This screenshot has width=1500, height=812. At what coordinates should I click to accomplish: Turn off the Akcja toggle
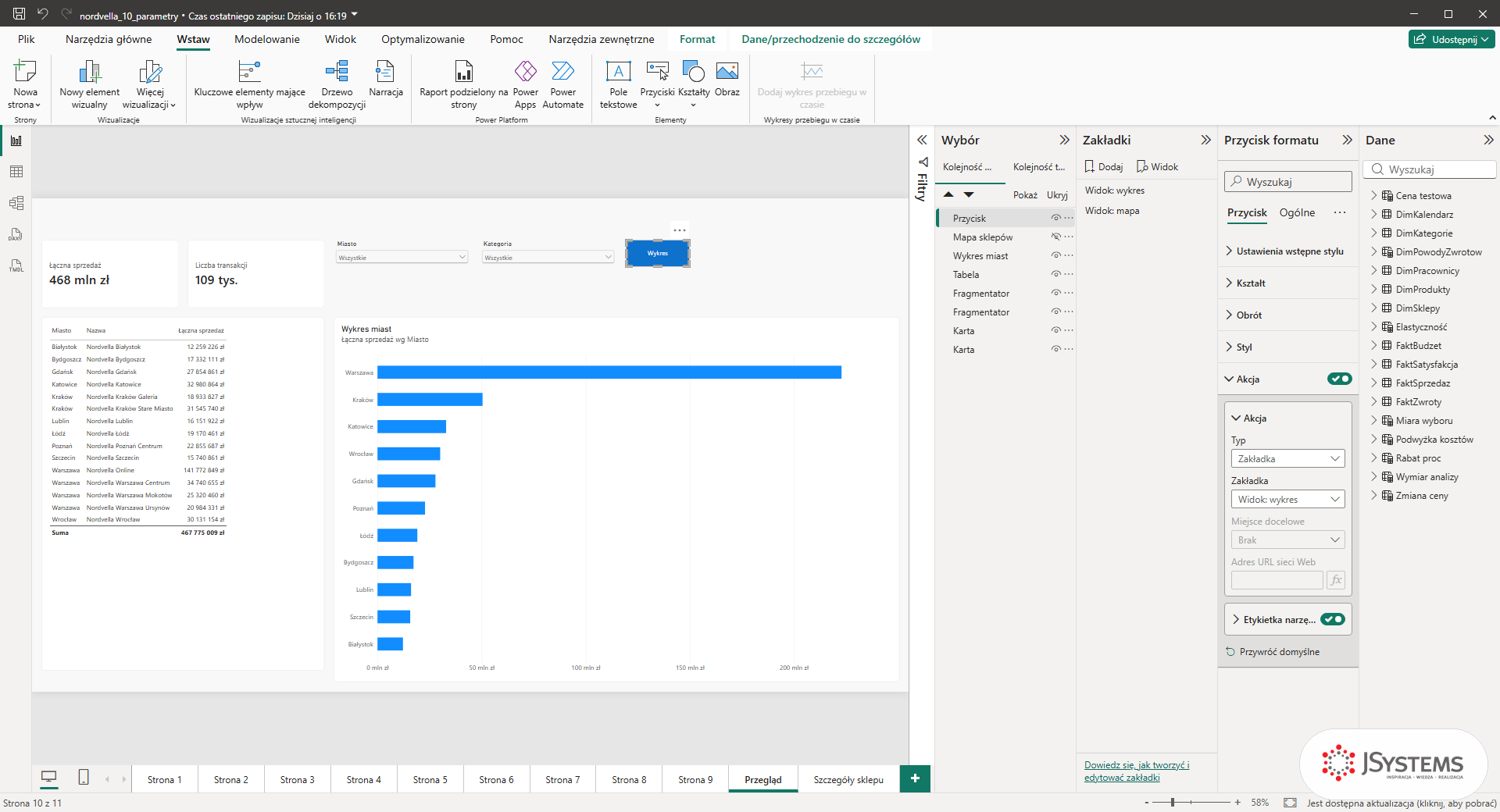point(1339,379)
